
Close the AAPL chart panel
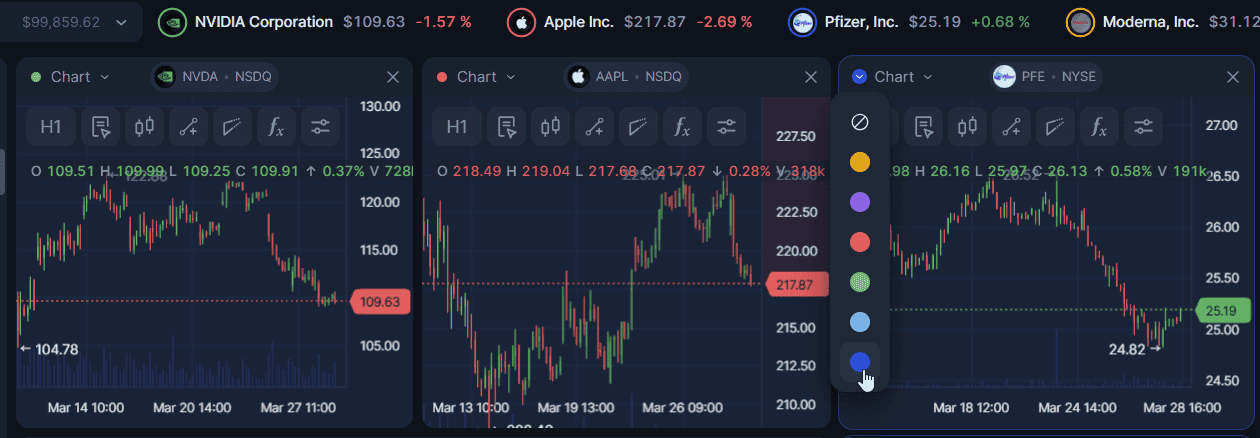tap(810, 77)
